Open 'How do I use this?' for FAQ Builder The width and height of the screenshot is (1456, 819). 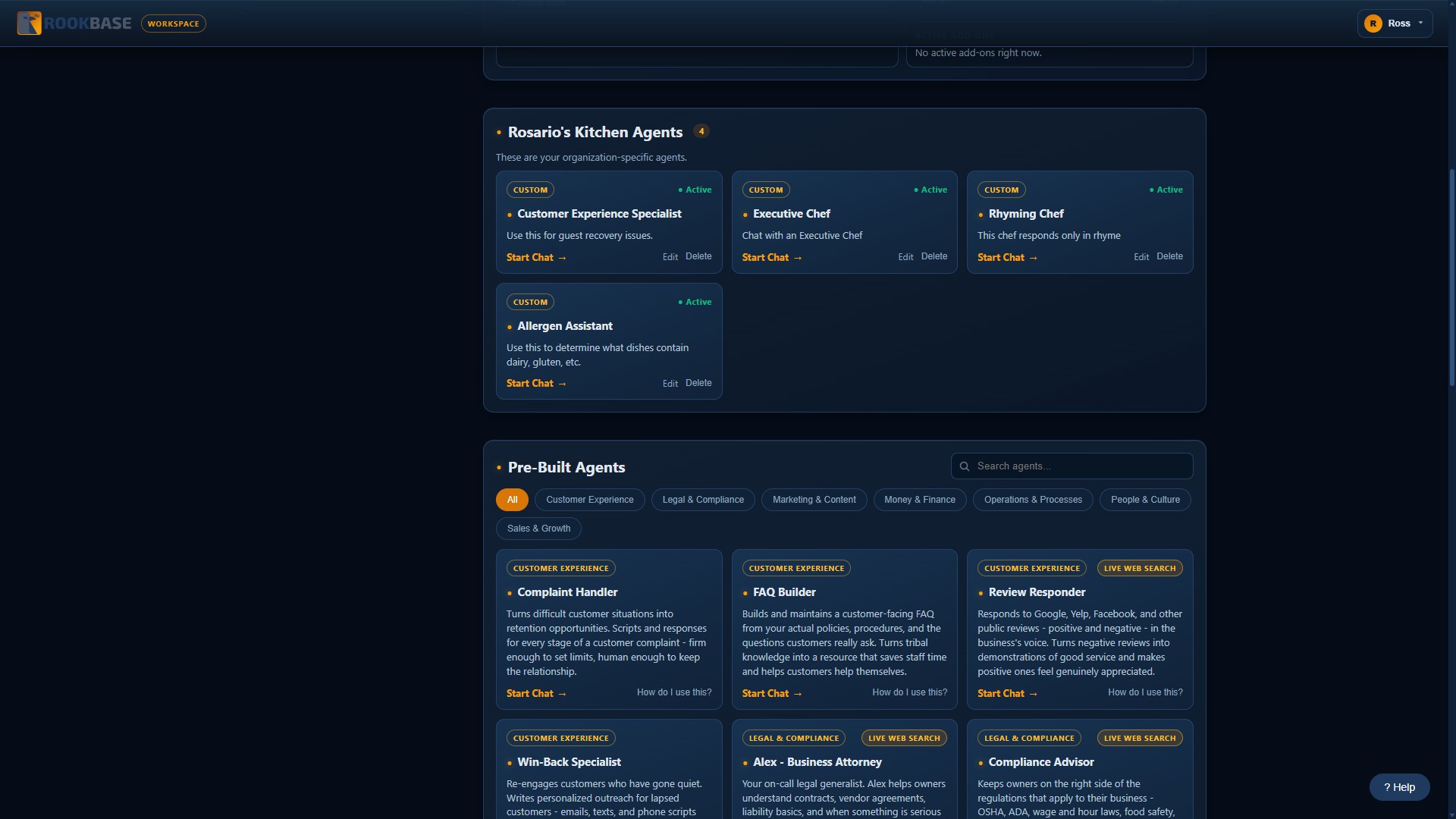pos(909,692)
